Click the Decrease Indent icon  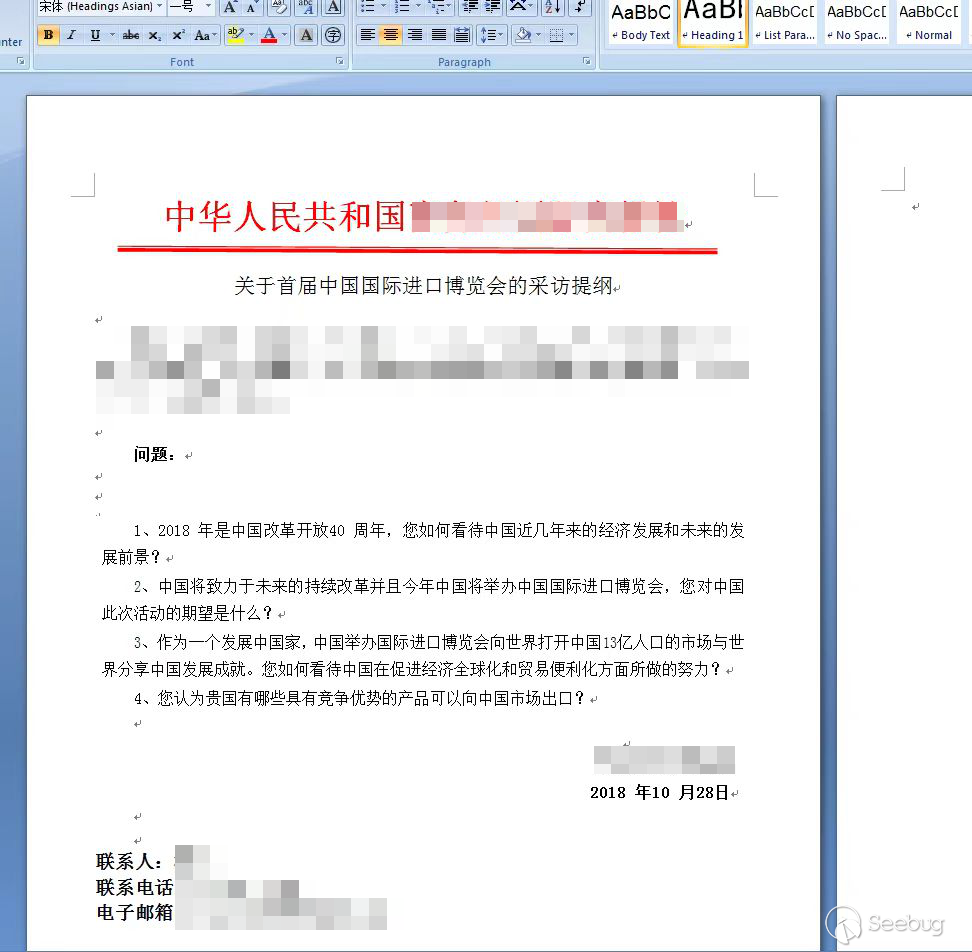coord(471,7)
